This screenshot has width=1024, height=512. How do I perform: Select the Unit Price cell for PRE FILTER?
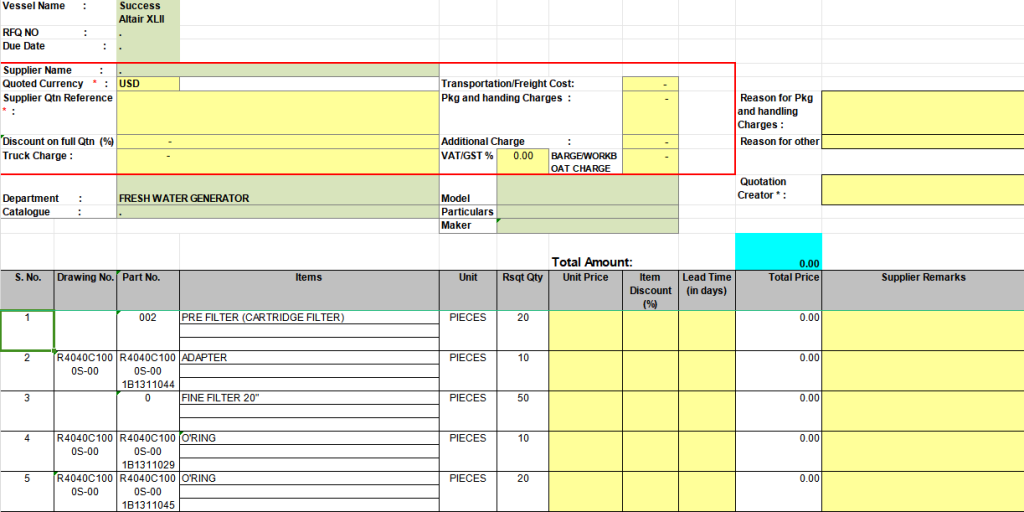tap(585, 330)
